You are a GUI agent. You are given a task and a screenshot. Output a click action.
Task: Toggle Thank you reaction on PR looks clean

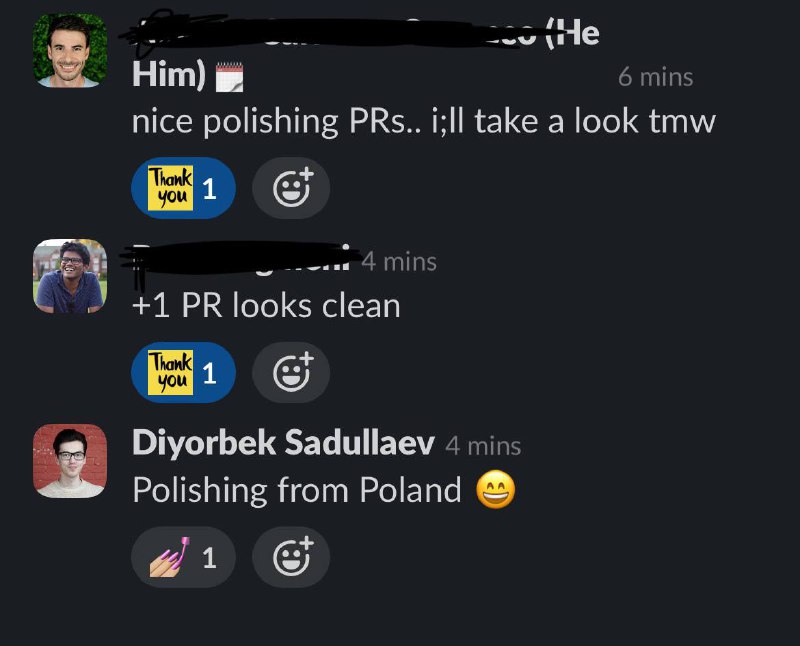click(x=183, y=372)
